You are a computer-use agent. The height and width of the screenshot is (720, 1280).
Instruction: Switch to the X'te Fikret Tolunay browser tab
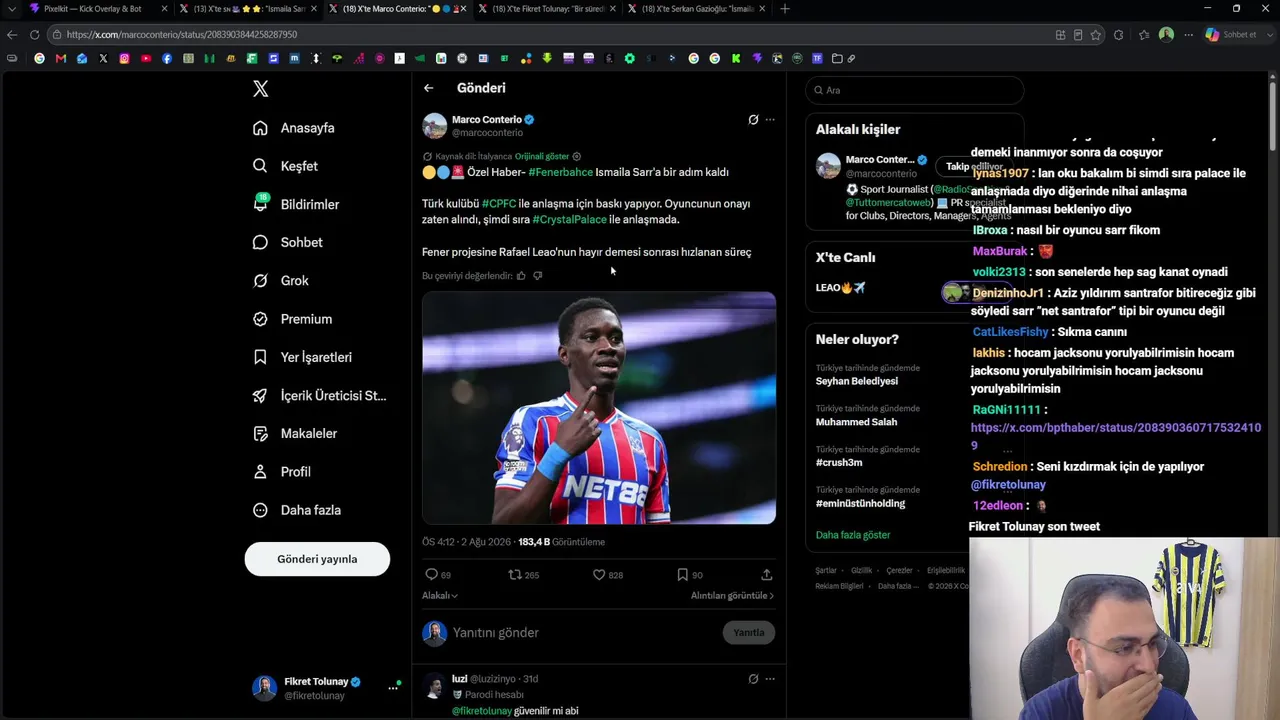click(x=548, y=9)
